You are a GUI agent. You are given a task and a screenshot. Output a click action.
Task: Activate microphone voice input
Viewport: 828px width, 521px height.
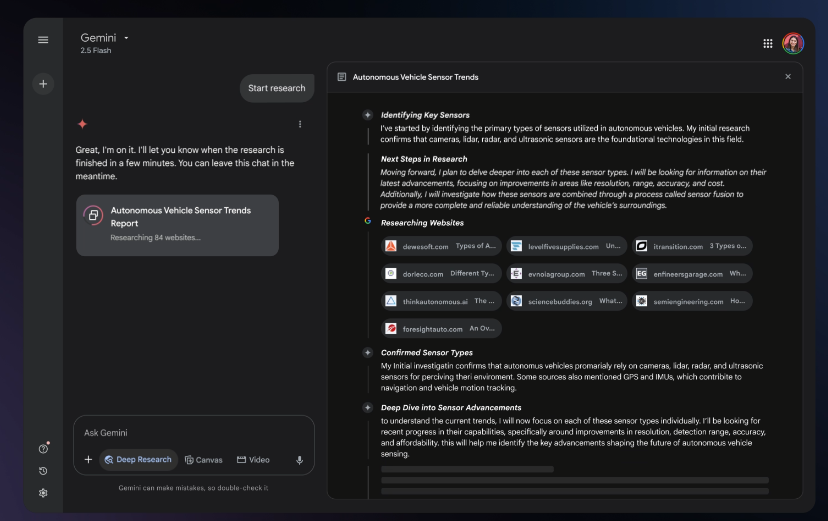tap(299, 460)
